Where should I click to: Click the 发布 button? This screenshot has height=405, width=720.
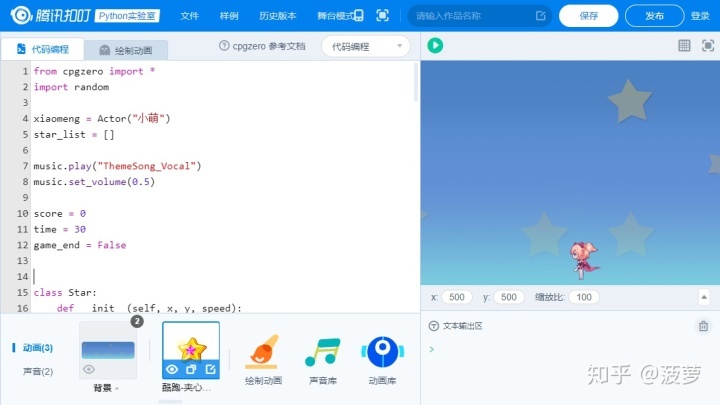click(x=654, y=16)
